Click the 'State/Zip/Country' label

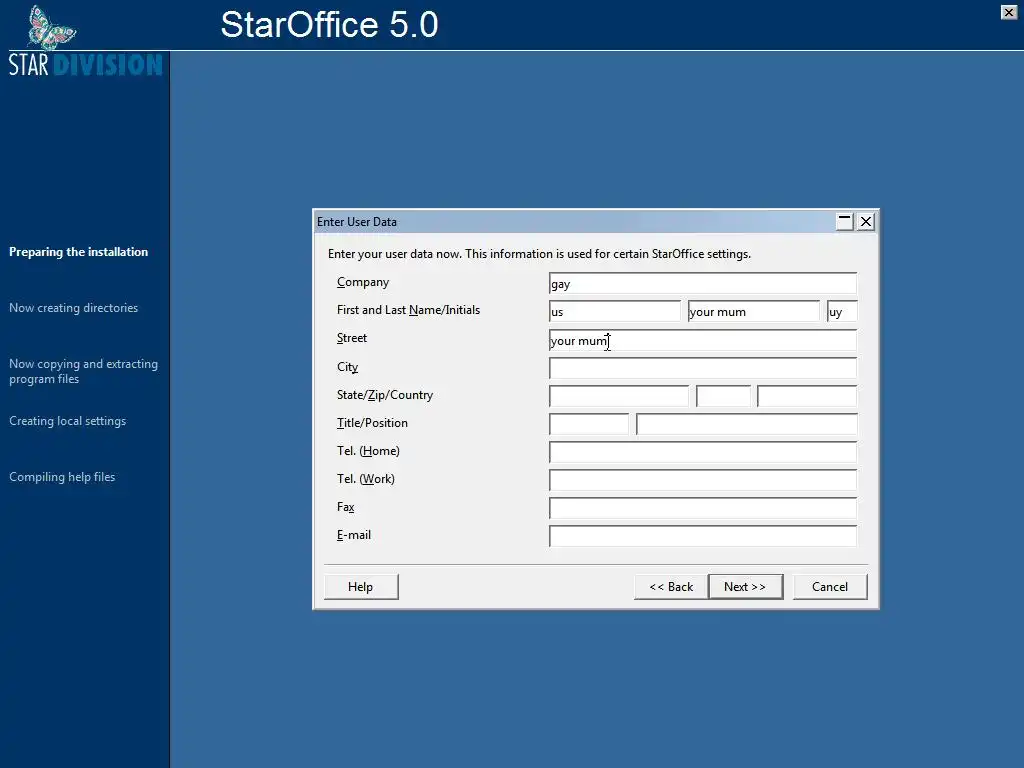pos(385,395)
